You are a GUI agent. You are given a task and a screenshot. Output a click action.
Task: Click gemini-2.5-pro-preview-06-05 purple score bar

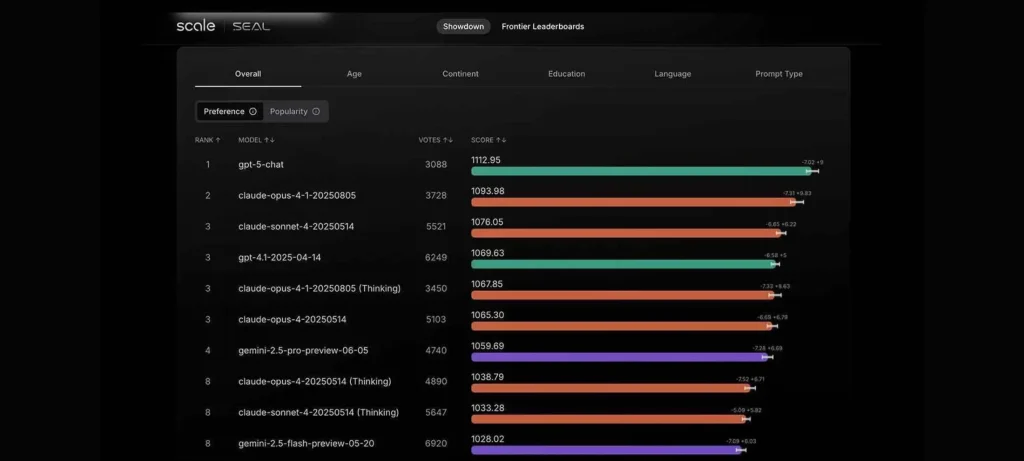point(620,357)
